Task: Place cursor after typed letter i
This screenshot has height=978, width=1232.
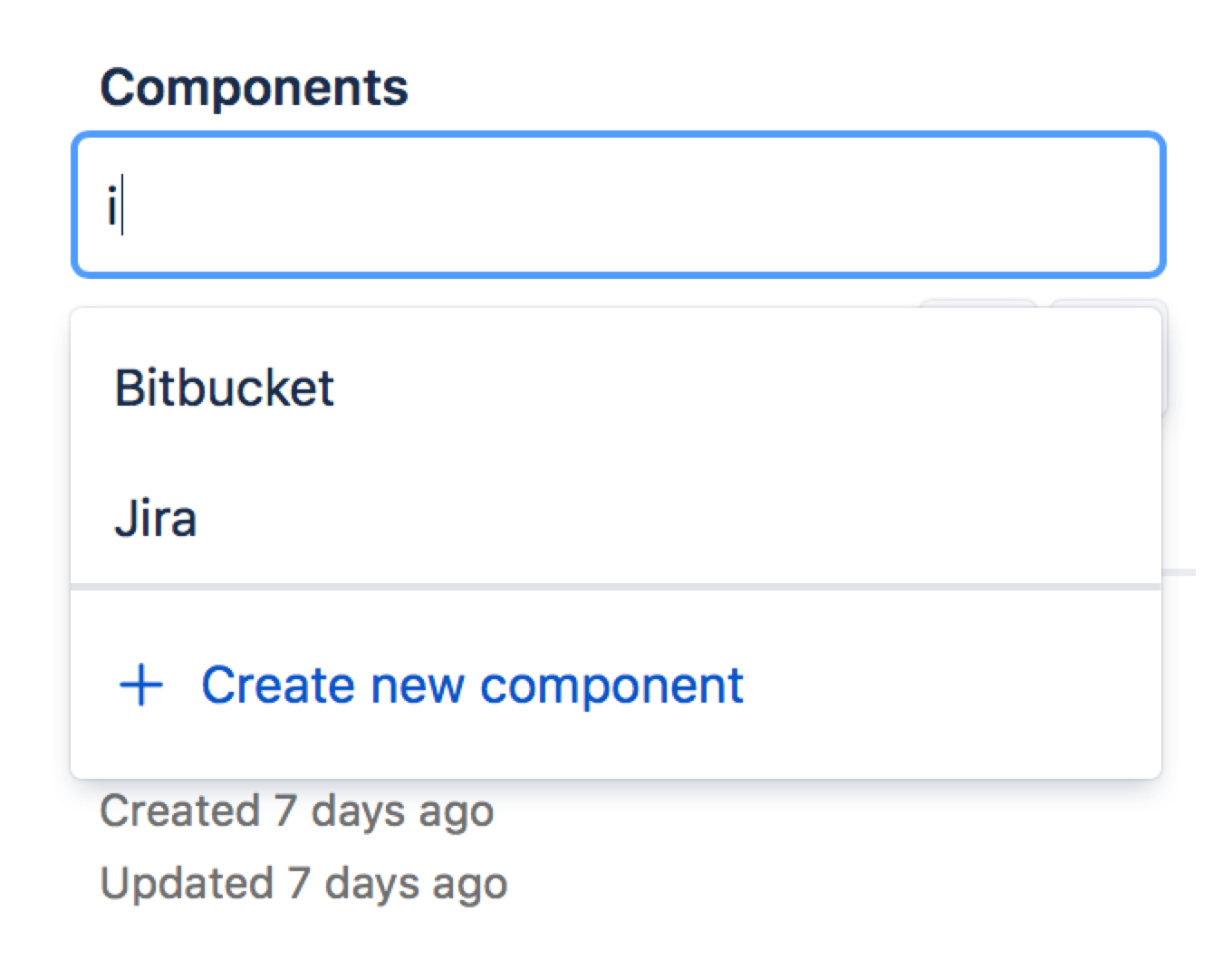Action: 122,206
